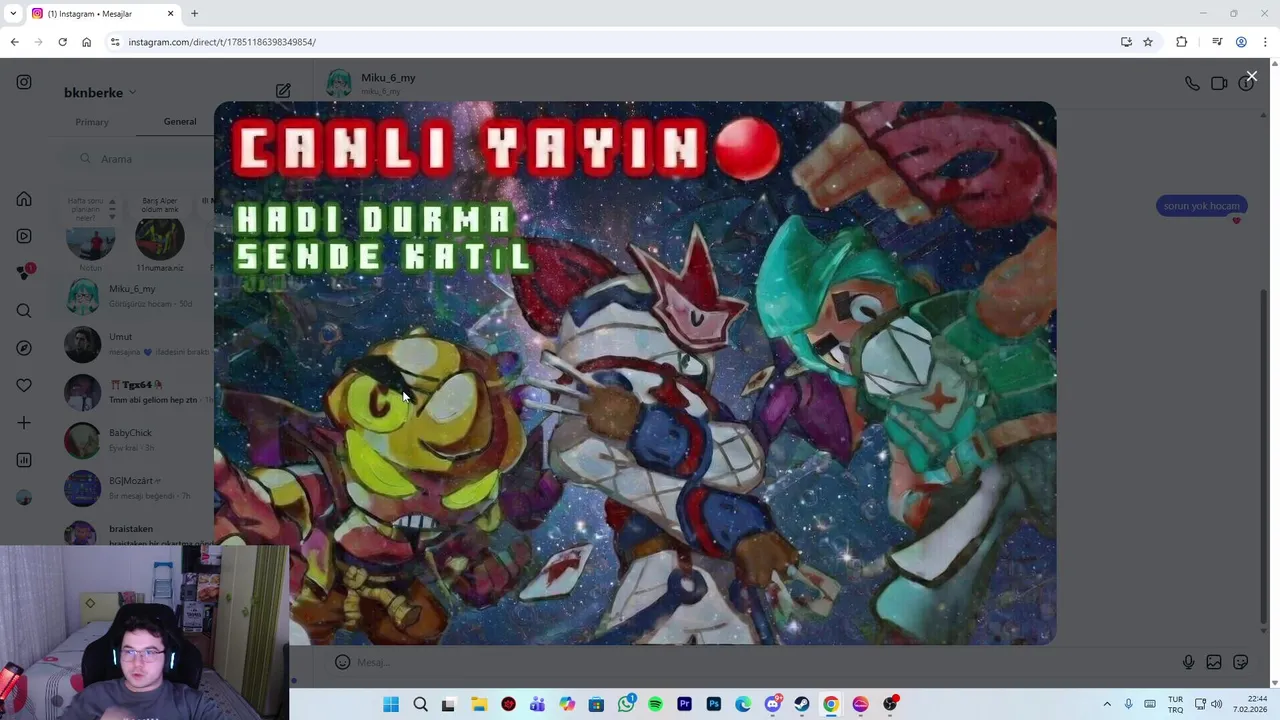The width and height of the screenshot is (1280, 720).
Task: Go to Home feed in sidebar
Action: pos(24,199)
